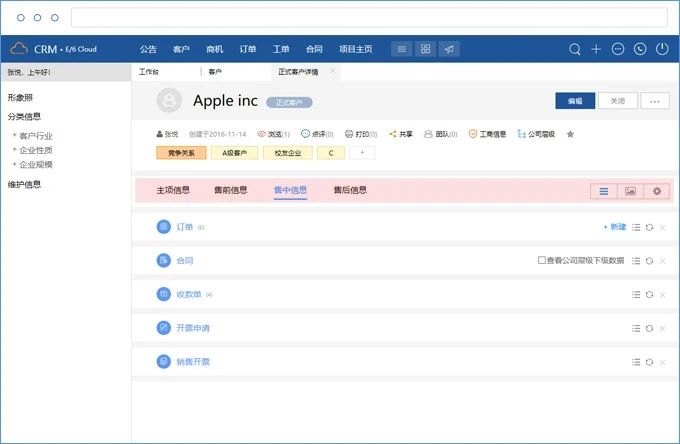Switch to the 售前信息 tab
Image resolution: width=680 pixels, height=444 pixels.
[x=230, y=190]
